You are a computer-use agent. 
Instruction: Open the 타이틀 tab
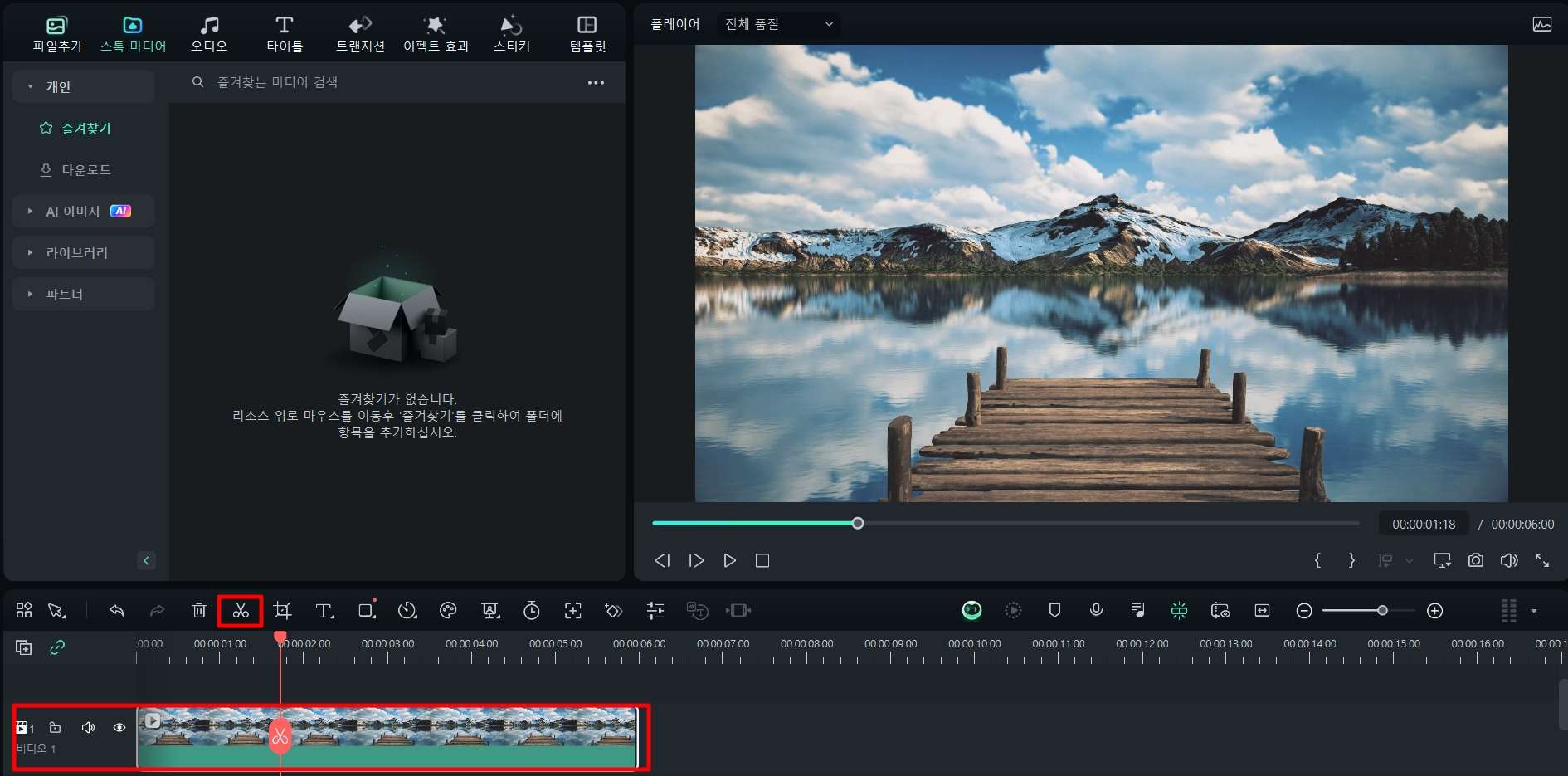(285, 34)
